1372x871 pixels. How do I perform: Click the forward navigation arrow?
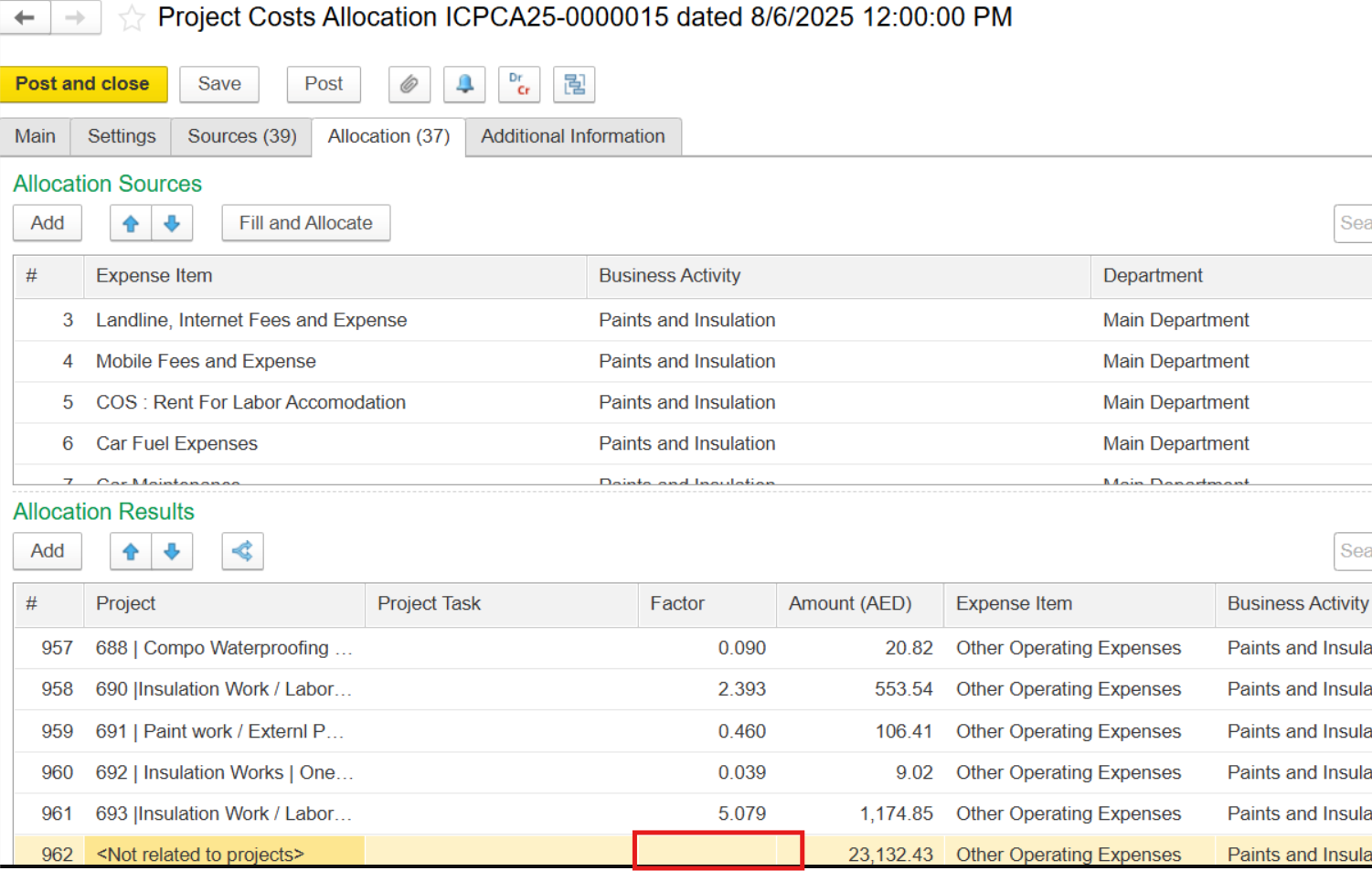point(75,17)
